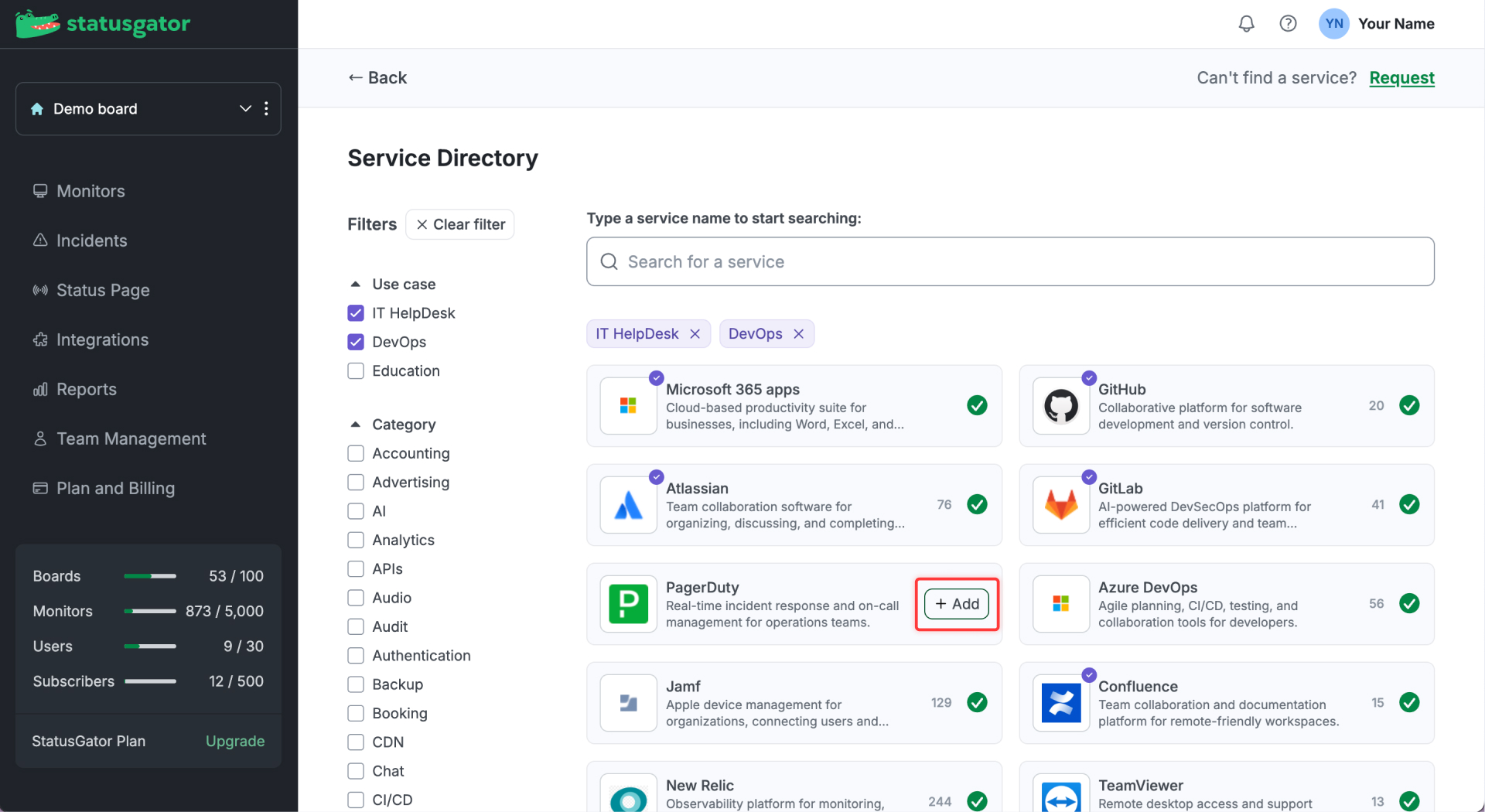Viewport: 1485px width, 812px height.
Task: Click the Microsoft 365 apps logo
Action: [628, 405]
